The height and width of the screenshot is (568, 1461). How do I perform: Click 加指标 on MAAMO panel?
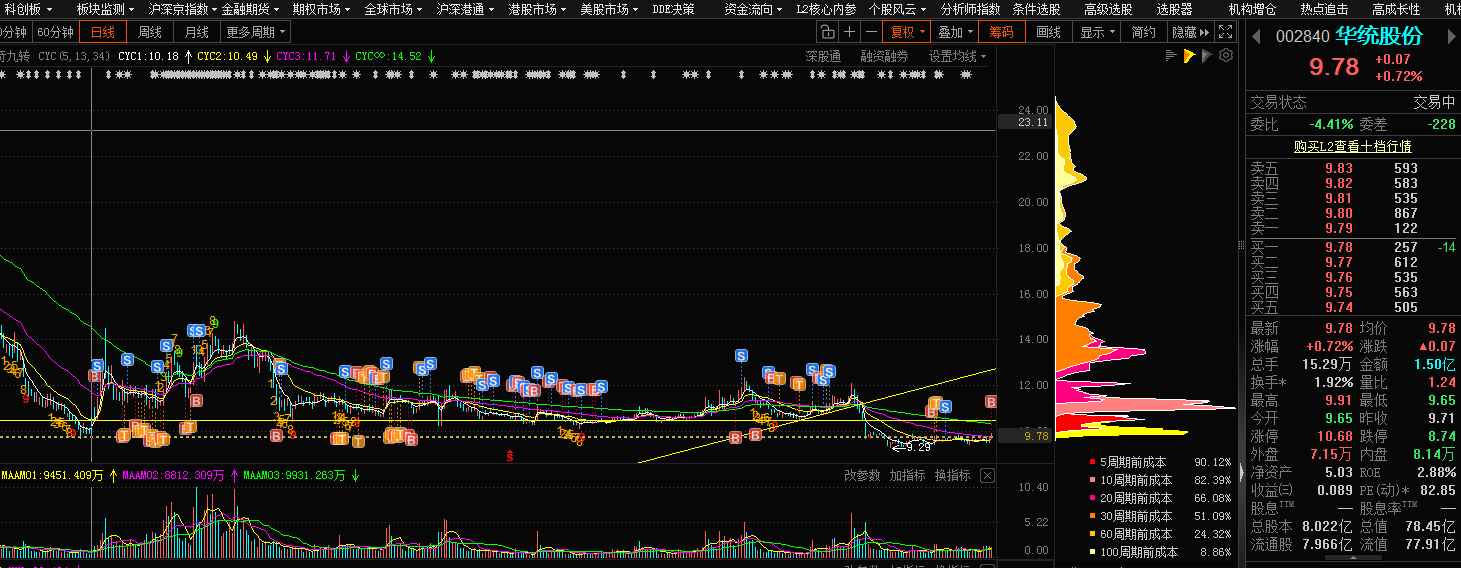pos(908,475)
